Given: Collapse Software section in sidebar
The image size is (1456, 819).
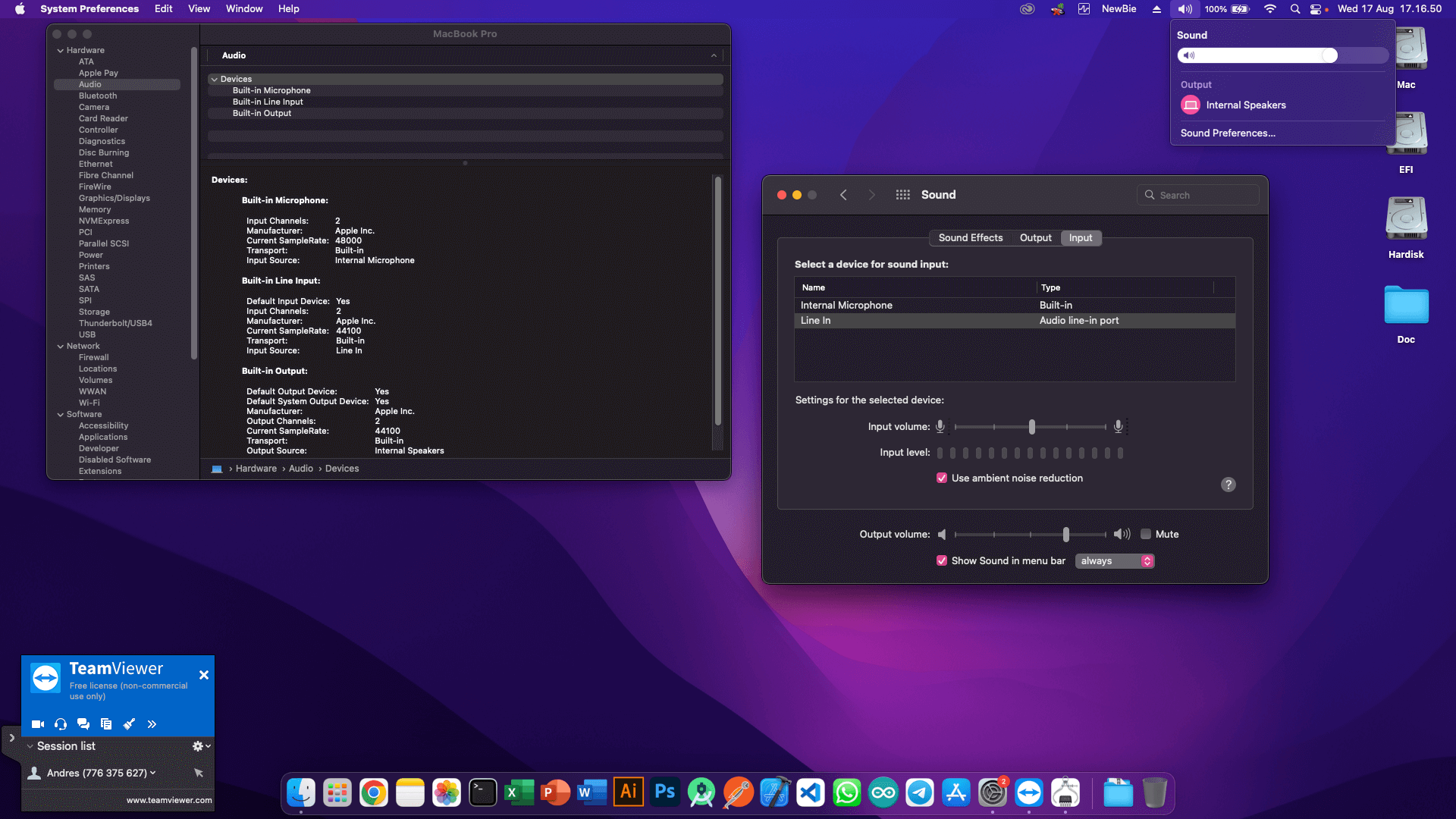Looking at the screenshot, I should [x=61, y=415].
